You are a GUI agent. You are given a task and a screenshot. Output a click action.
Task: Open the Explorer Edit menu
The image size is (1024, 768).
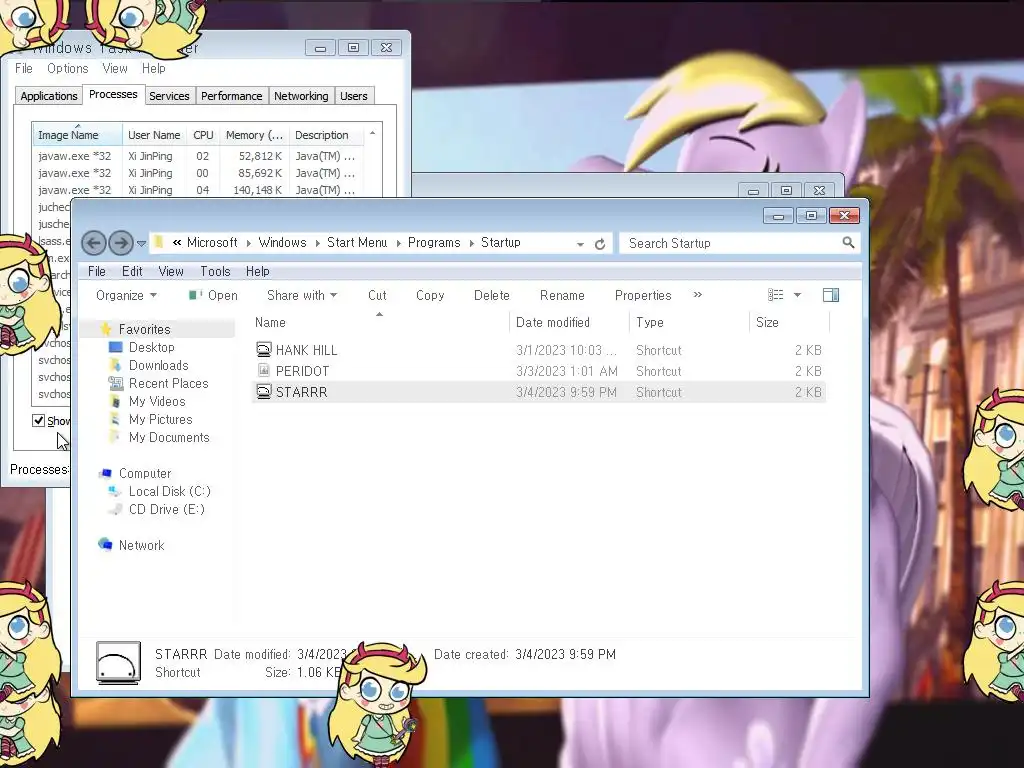click(x=132, y=271)
